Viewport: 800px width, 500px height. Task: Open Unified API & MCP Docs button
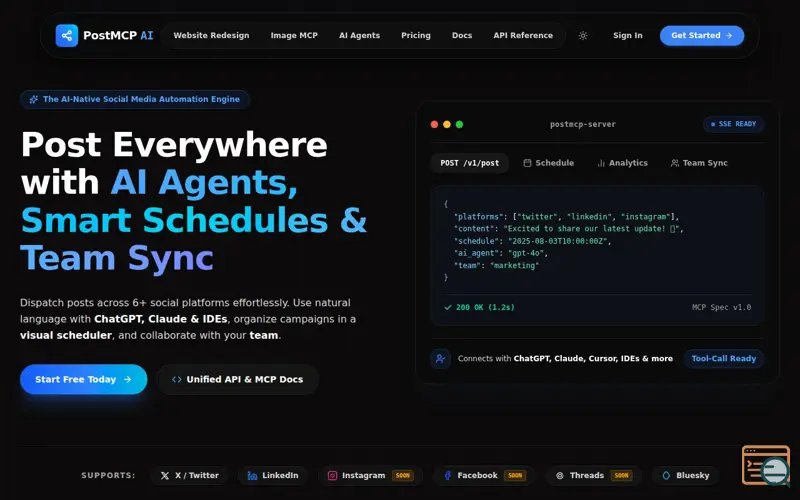(x=237, y=380)
